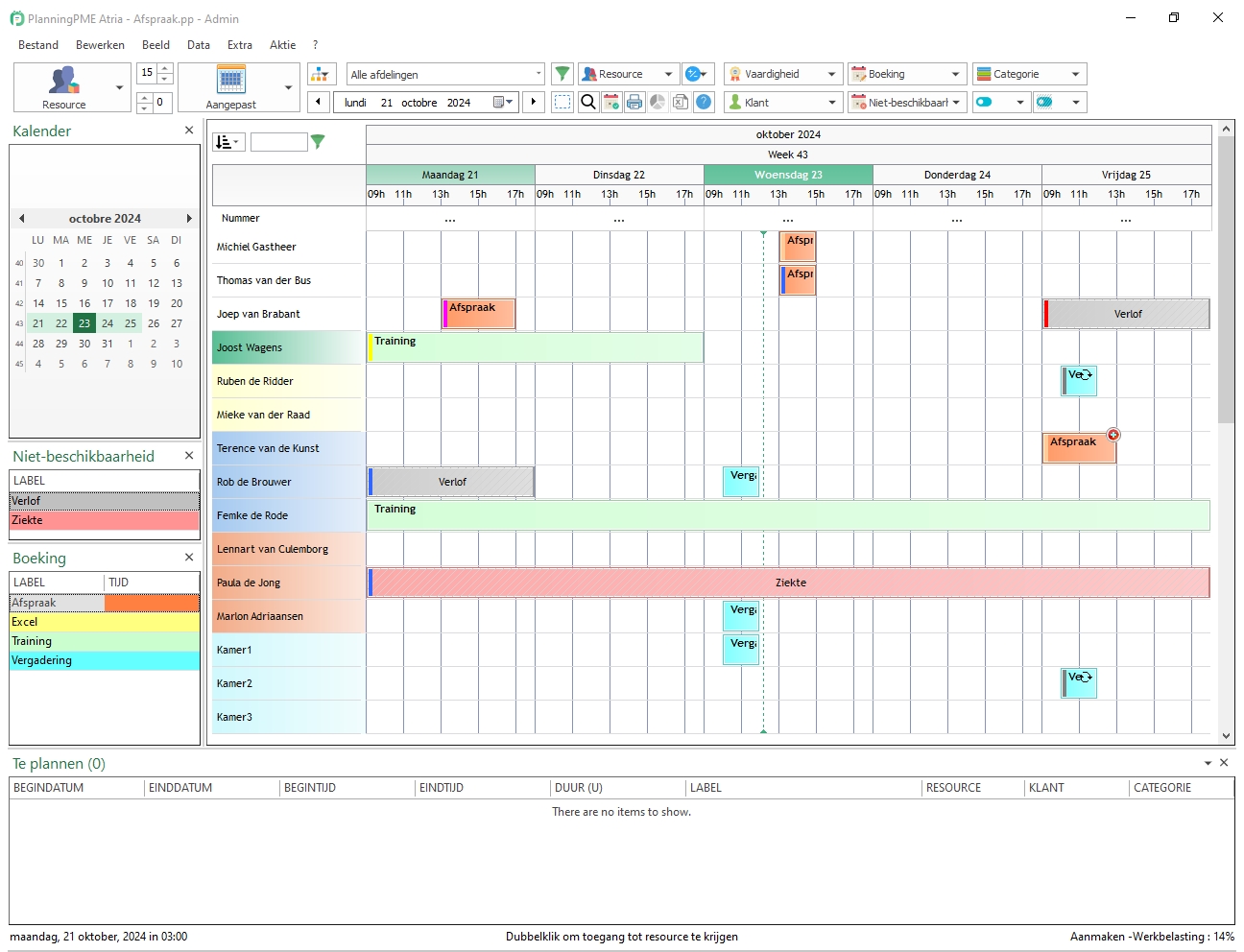
Task: Open the search magnifier tool
Action: coord(588,102)
